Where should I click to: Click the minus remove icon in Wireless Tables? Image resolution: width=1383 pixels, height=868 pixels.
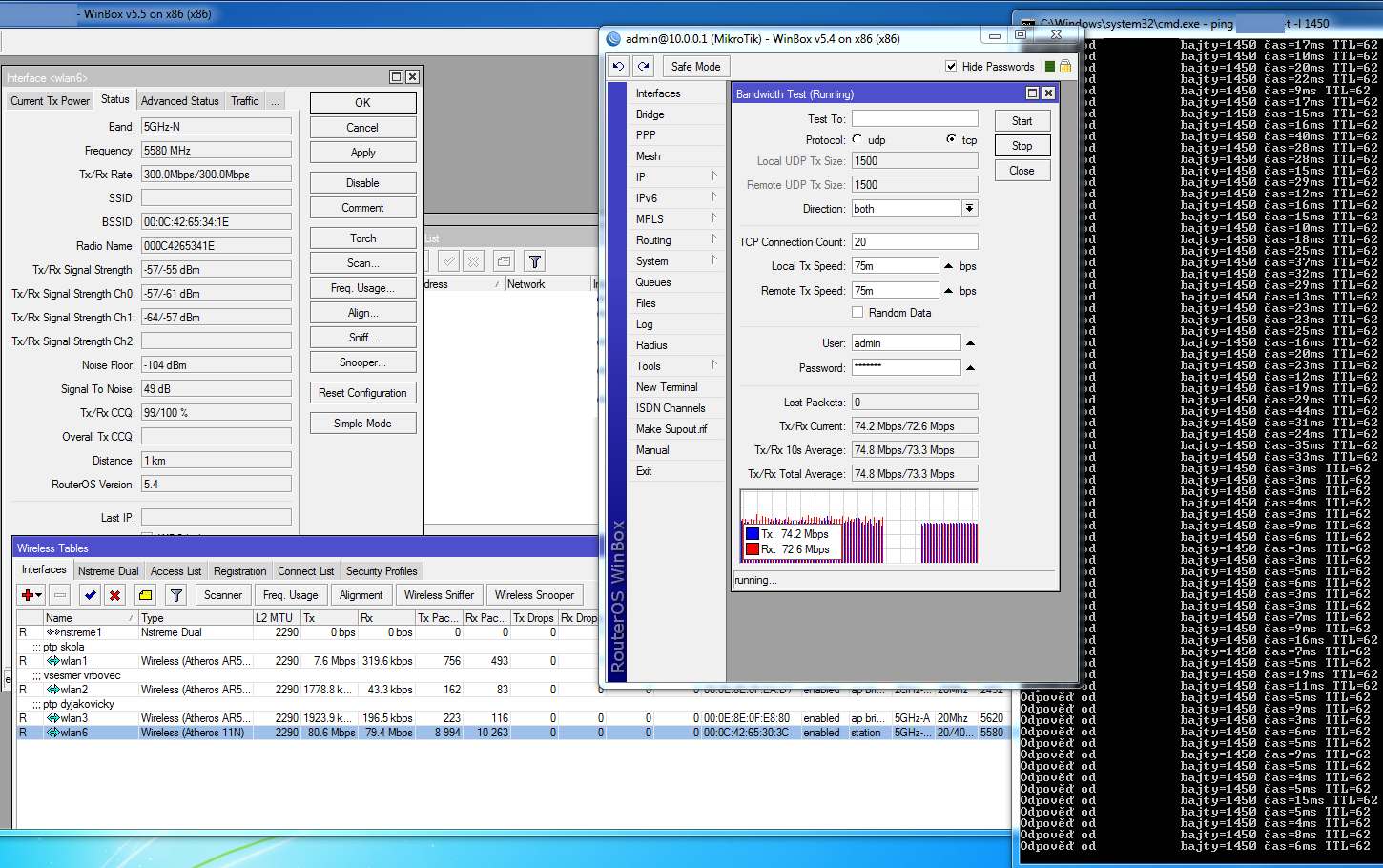(60, 595)
